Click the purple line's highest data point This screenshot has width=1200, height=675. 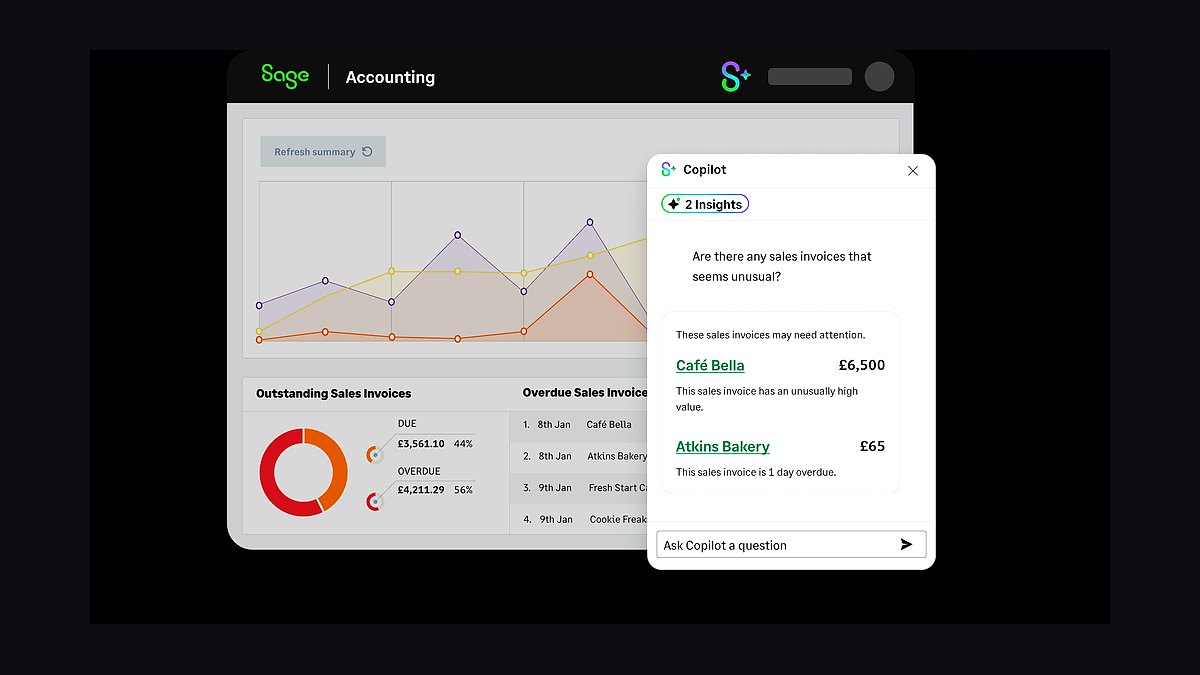[x=590, y=222]
